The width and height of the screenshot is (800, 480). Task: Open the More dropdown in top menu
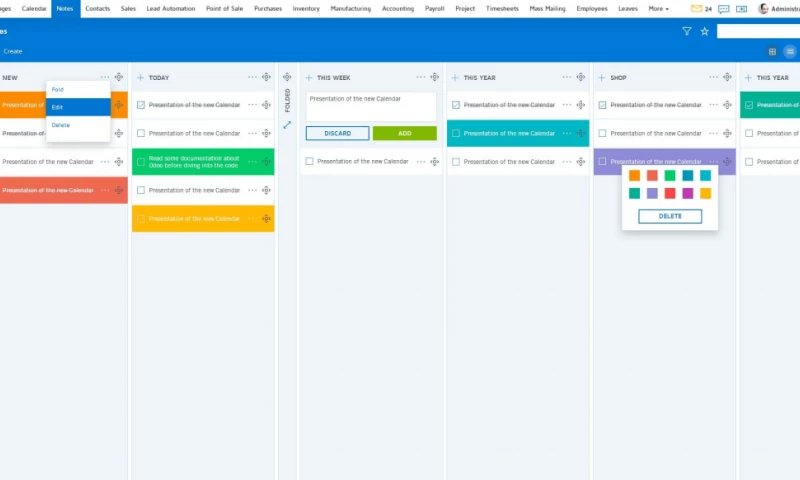click(658, 8)
